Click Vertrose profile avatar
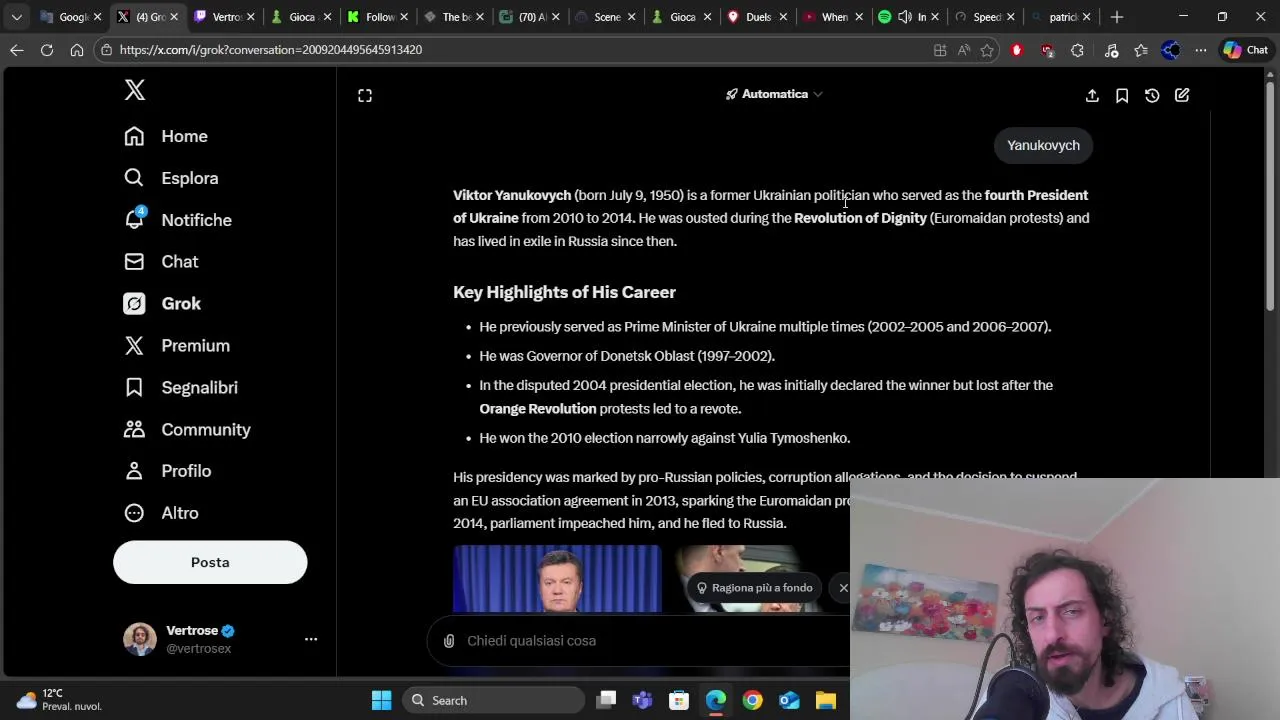The image size is (1280, 720). point(140,639)
